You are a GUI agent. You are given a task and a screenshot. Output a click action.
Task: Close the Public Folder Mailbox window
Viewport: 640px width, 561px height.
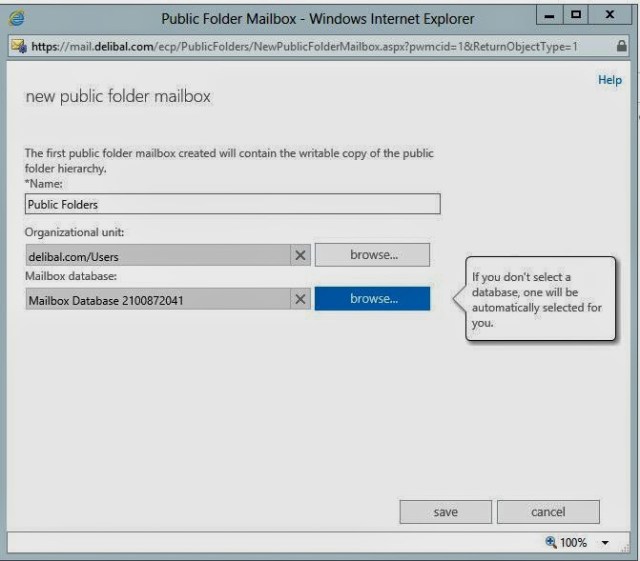(x=610, y=17)
